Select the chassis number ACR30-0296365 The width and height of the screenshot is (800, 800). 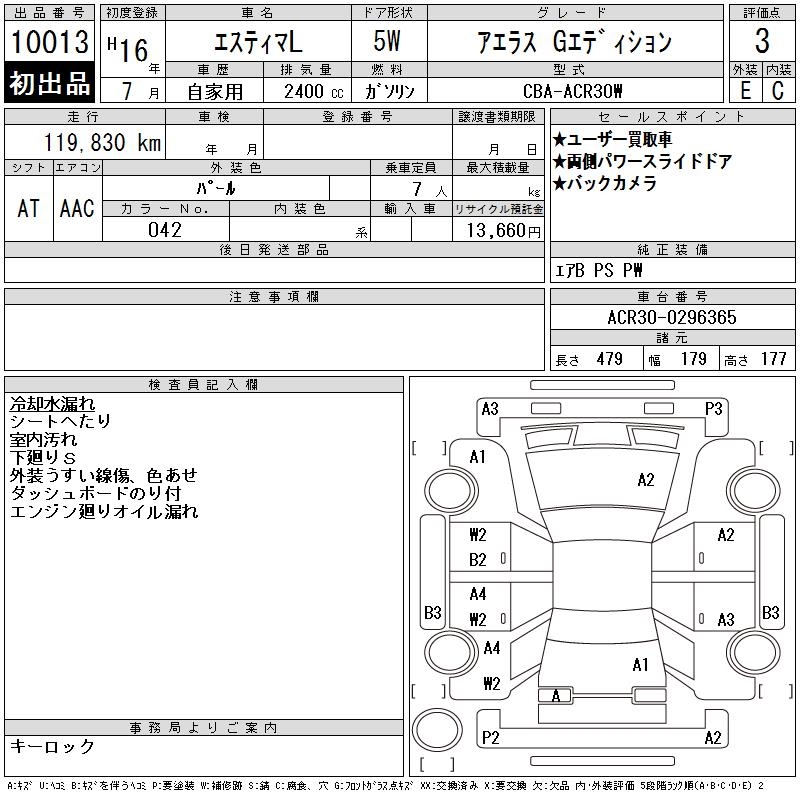pyautogui.click(x=671, y=317)
